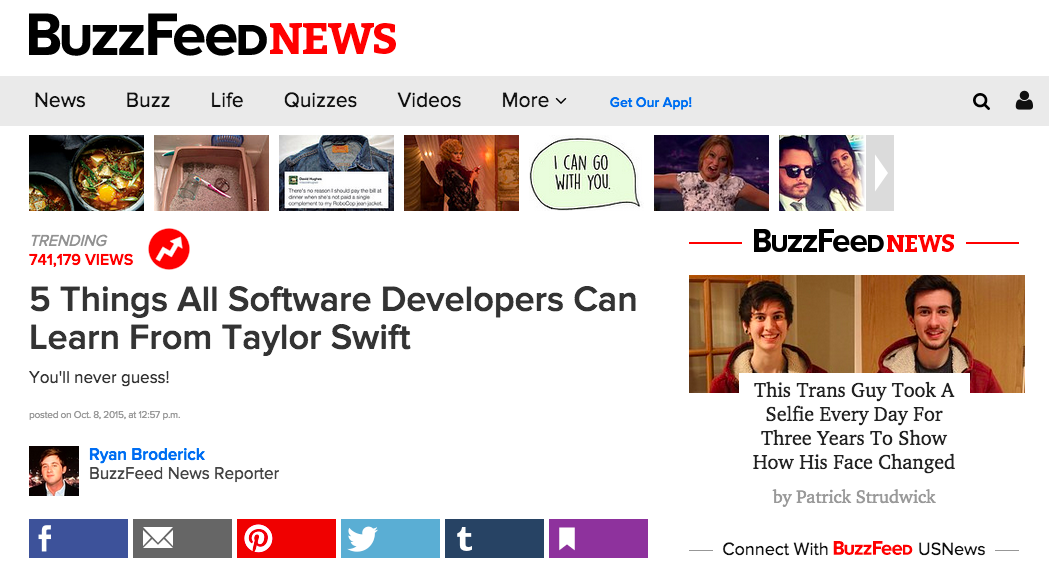Screen dimensions: 1049x569
Task: Share article via email envelope button
Action: click(x=182, y=538)
